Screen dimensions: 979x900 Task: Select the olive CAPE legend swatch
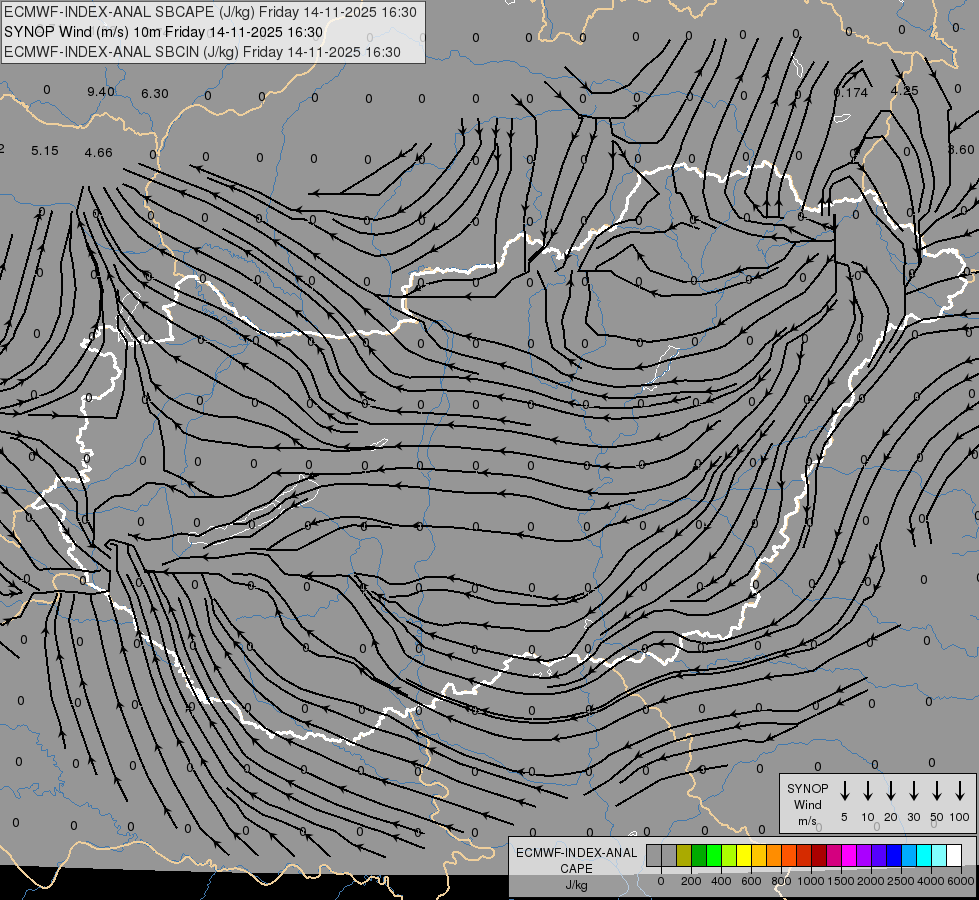tap(684, 855)
